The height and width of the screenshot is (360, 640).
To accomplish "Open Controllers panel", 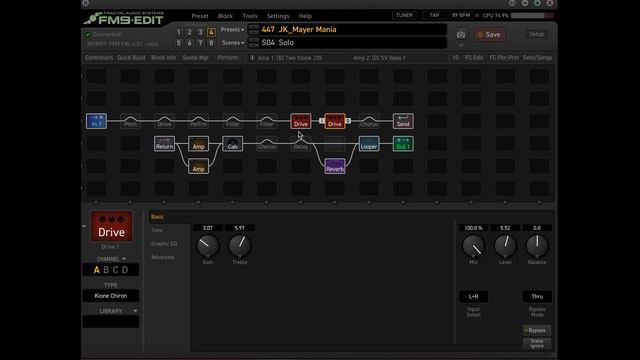I will pyautogui.click(x=99, y=58).
